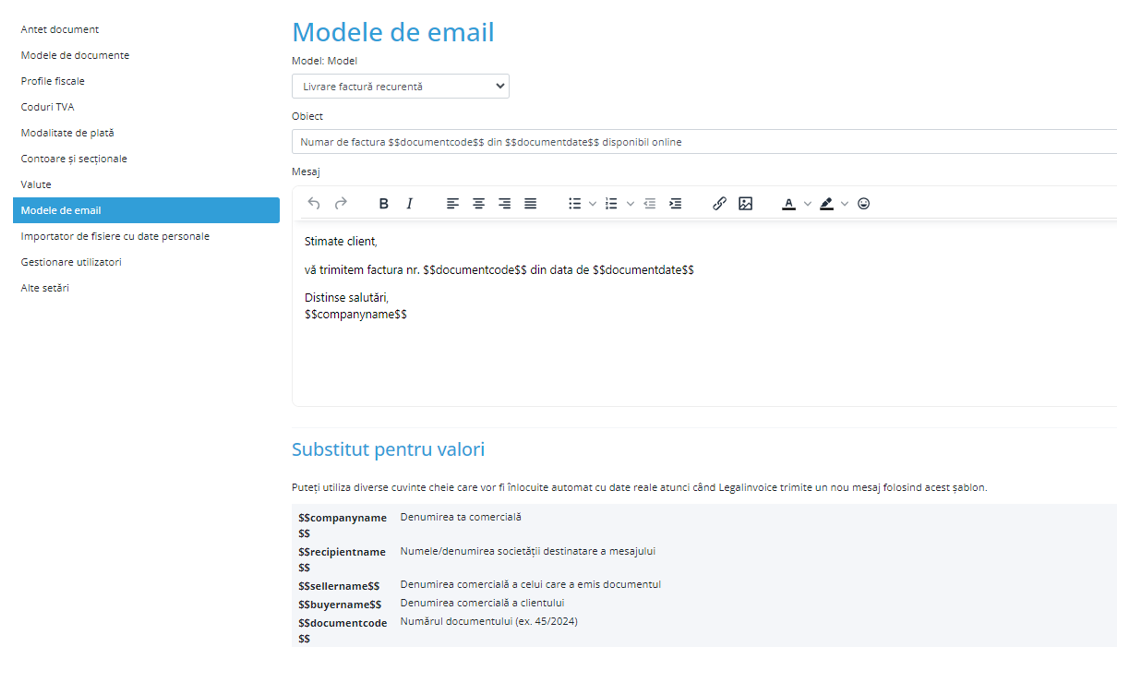Viewport: 1142px width, 687px height.
Task: Open Coduri TVA in the sidebar
Action: point(48,107)
